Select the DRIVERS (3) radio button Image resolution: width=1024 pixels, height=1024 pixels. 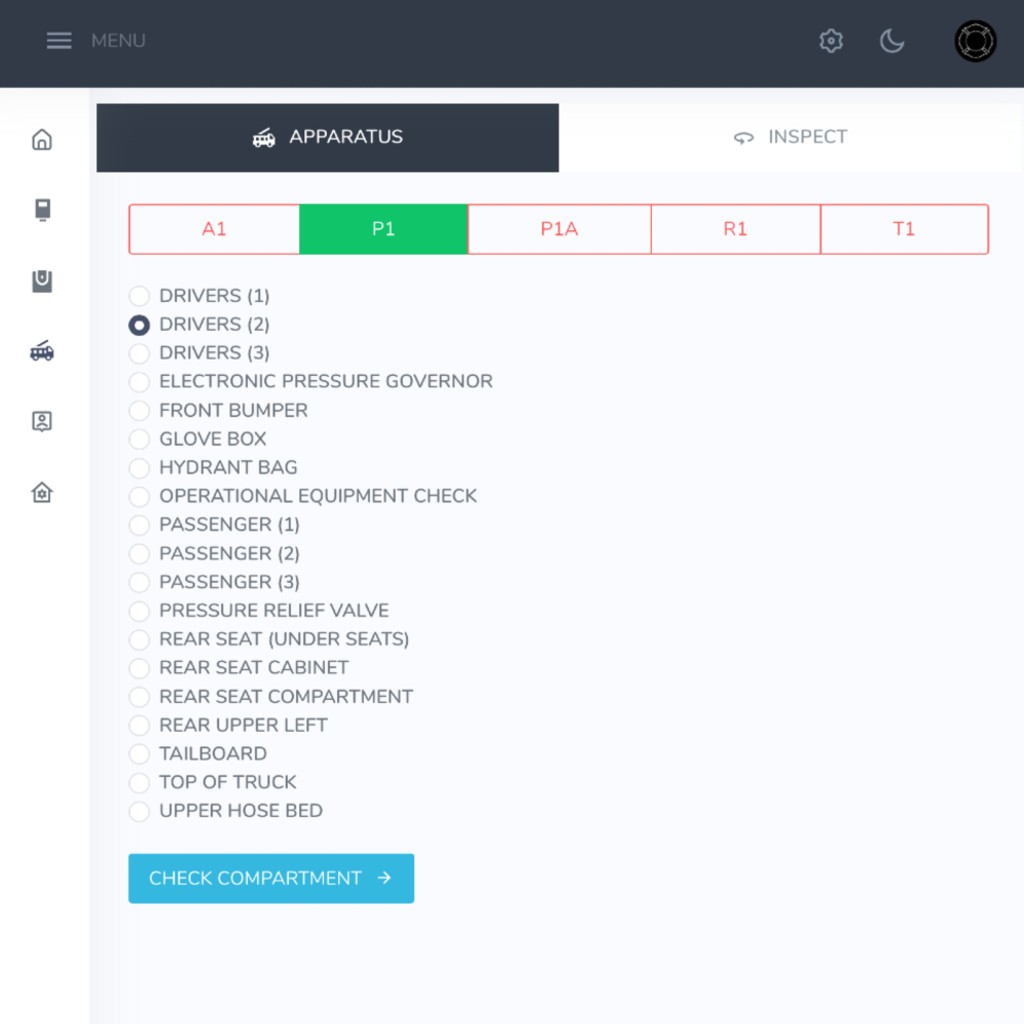coord(139,353)
